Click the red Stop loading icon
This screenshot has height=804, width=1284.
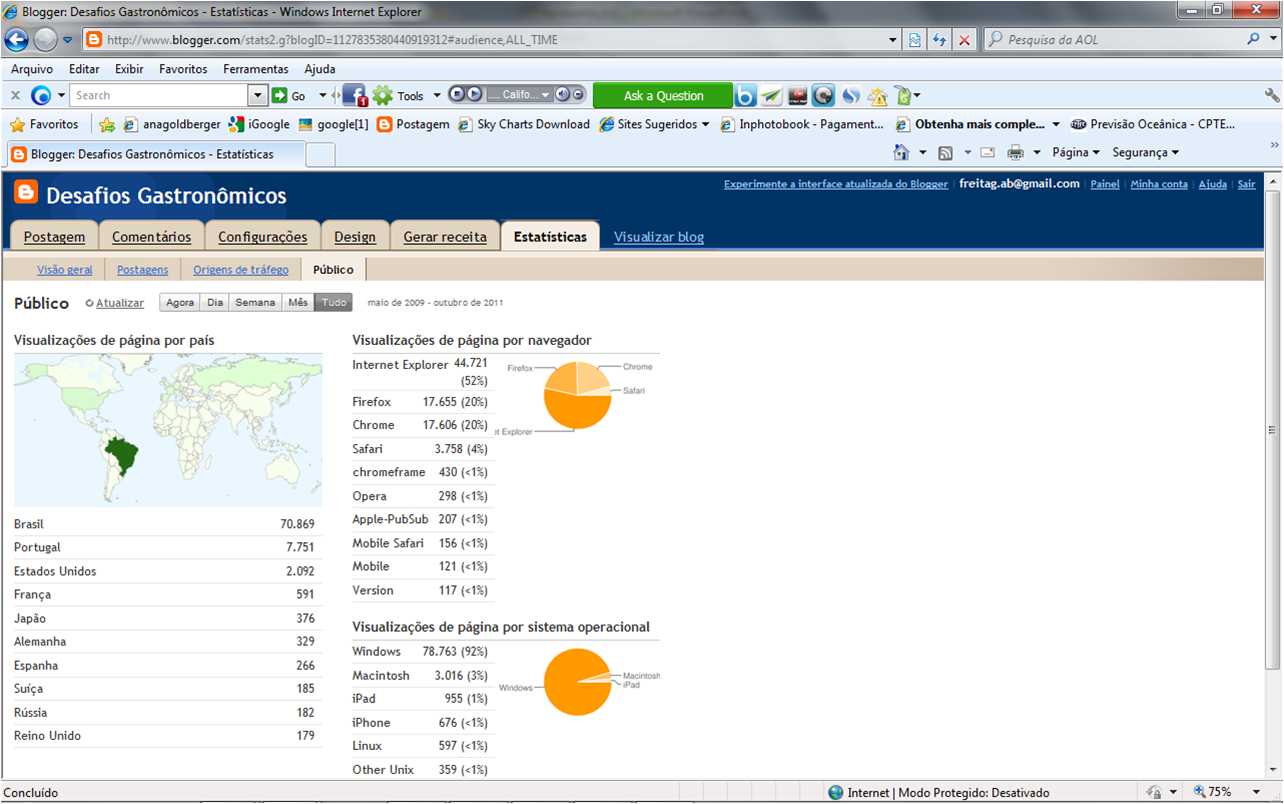964,40
